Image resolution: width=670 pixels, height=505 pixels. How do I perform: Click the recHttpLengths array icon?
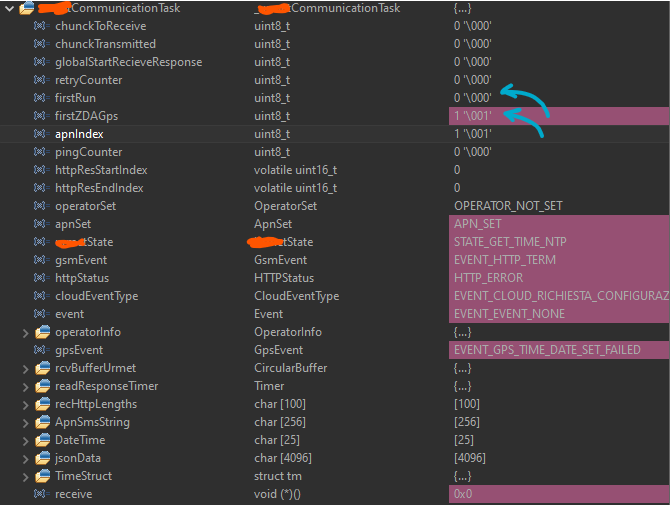(x=43, y=404)
